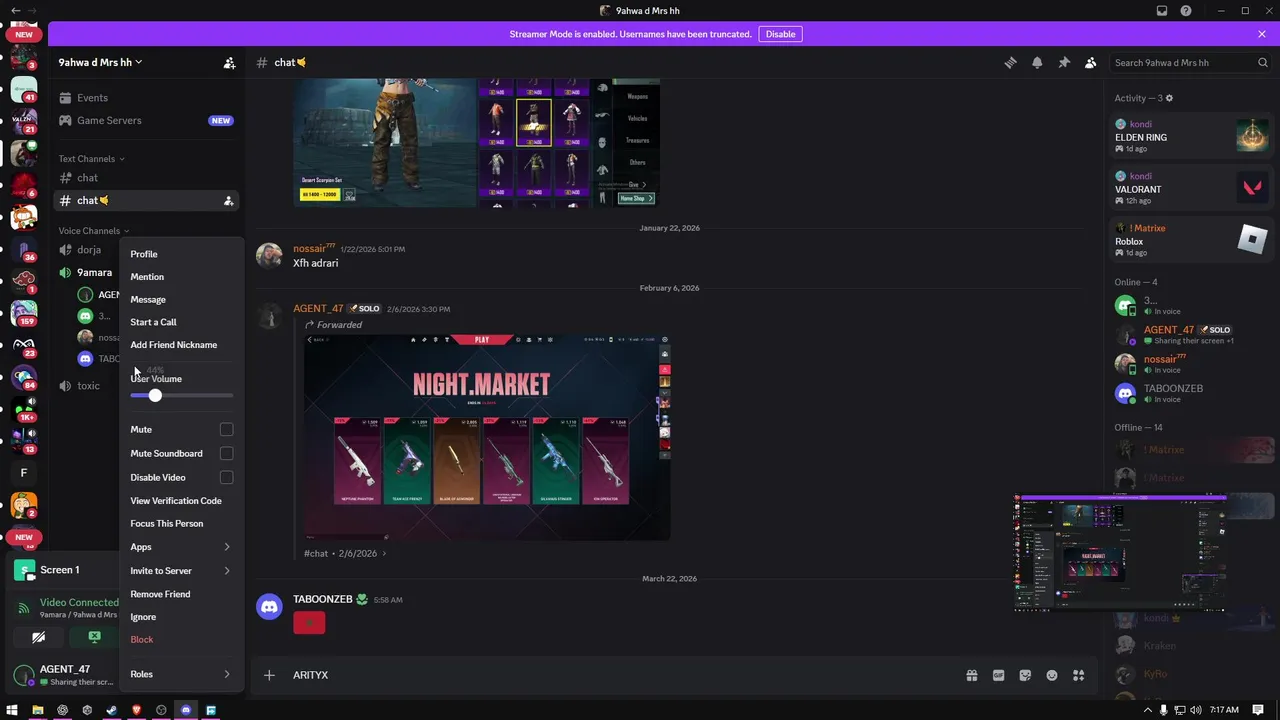
Task: Toggle camera button in voice panel
Action: click(x=38, y=637)
